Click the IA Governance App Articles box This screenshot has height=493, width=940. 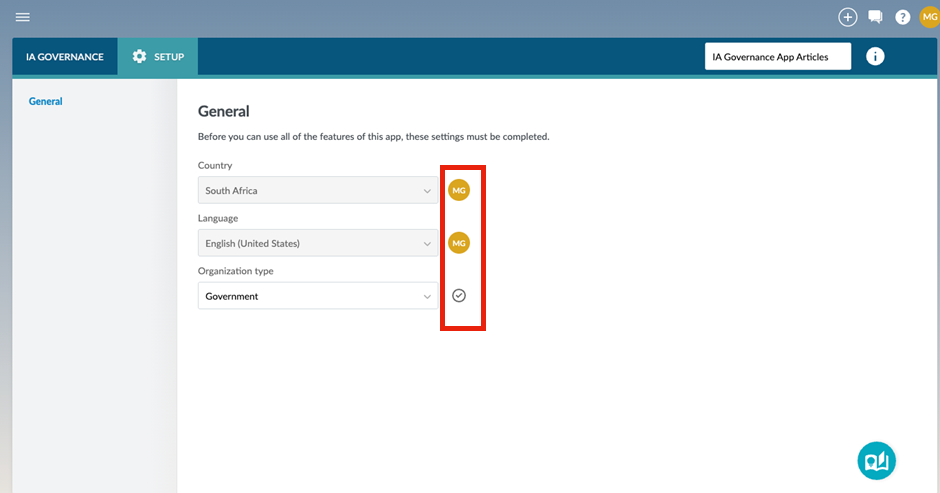click(x=777, y=57)
